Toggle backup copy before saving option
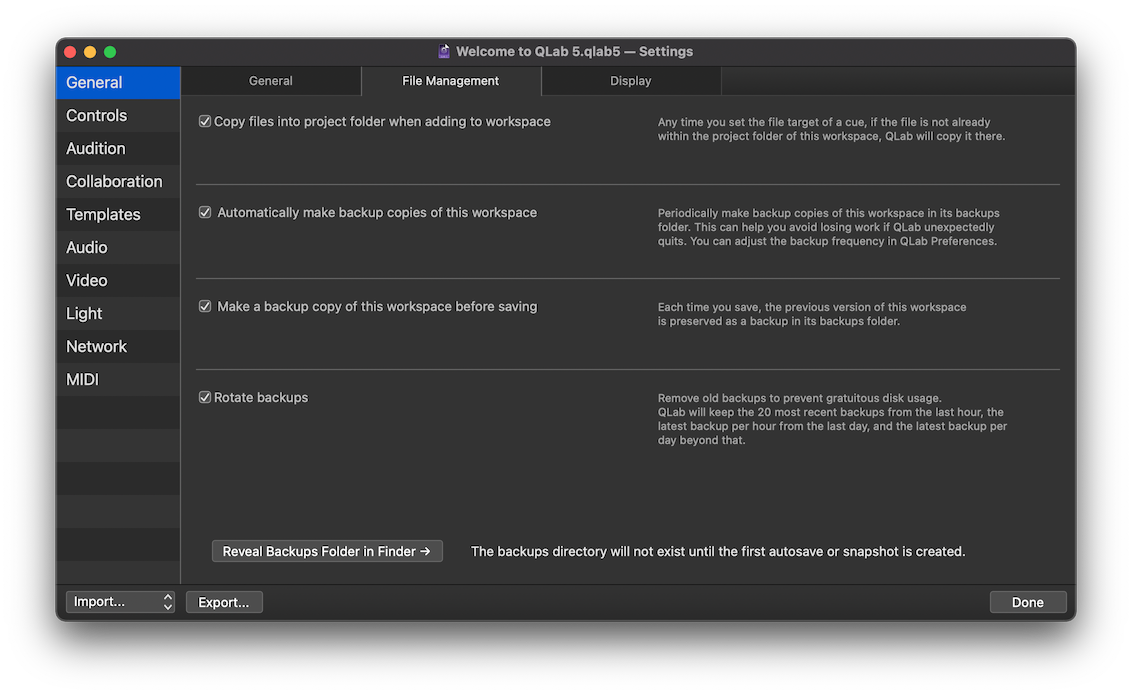The width and height of the screenshot is (1132, 695). tap(204, 305)
